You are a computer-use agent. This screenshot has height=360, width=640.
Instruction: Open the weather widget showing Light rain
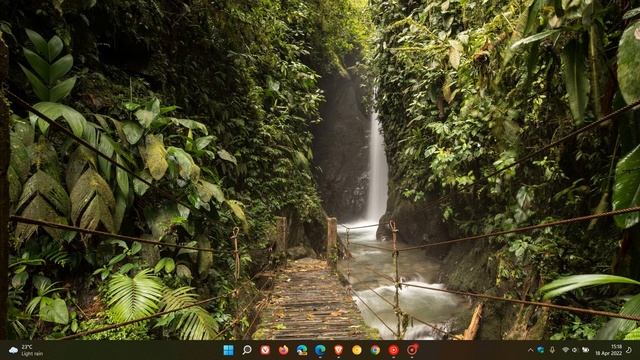click(26, 350)
